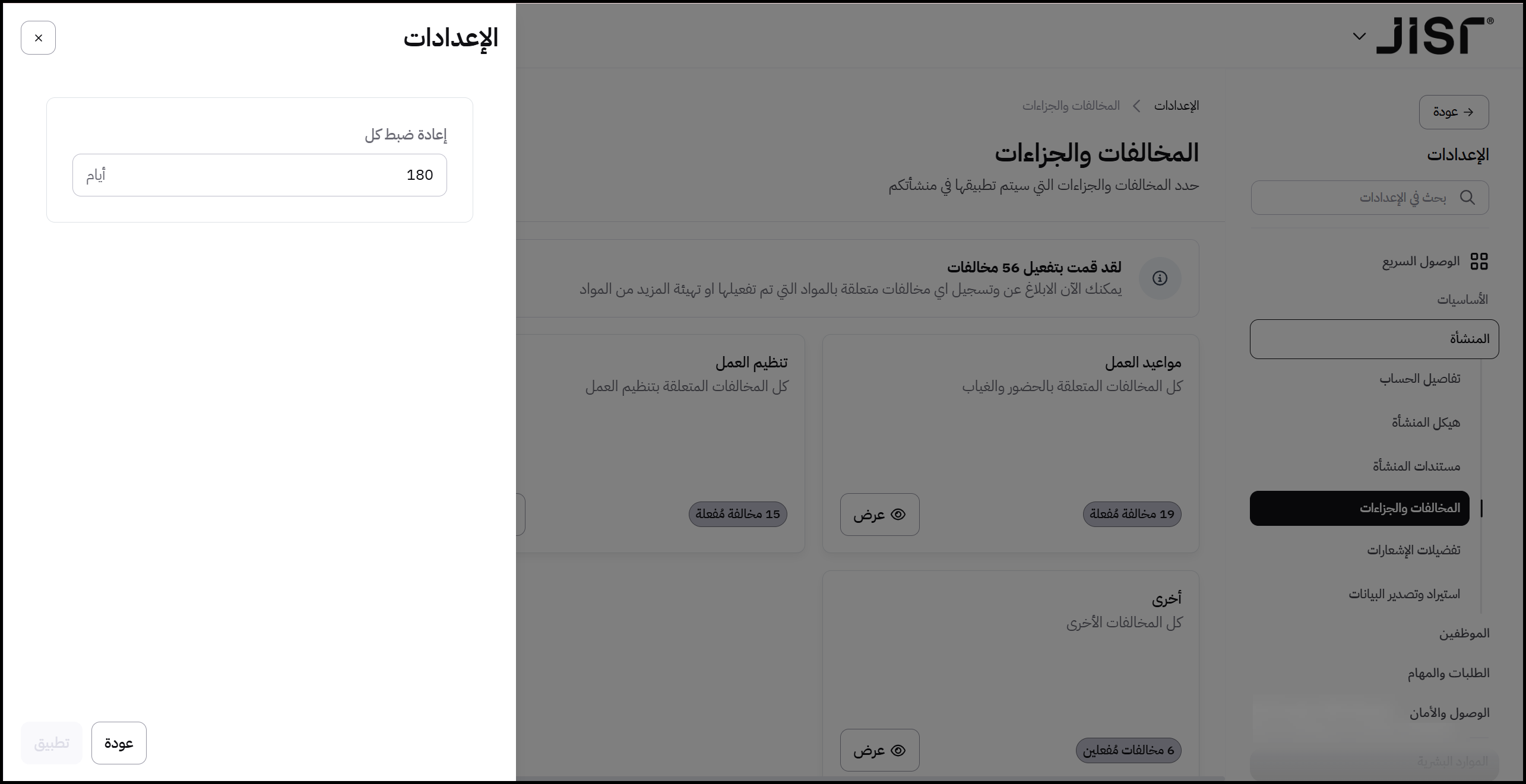
Task: Click the info icon in activated violations banner
Action: pyautogui.click(x=1160, y=278)
